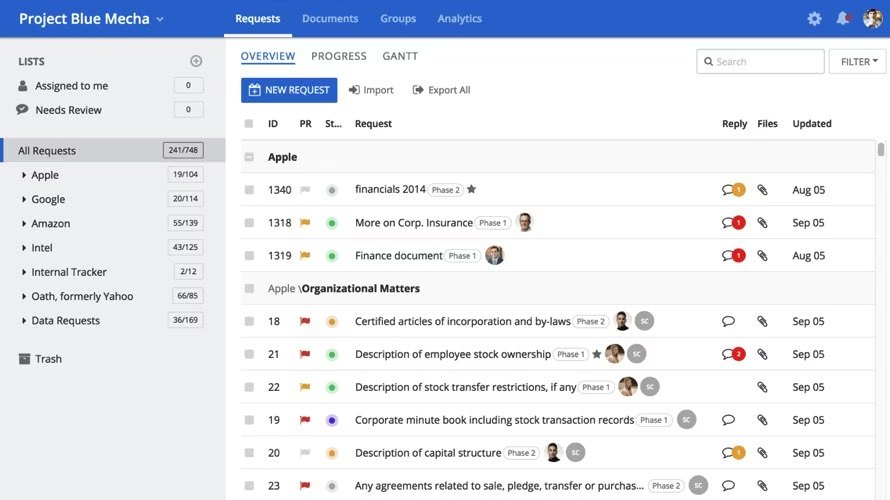Select the checkbox for request 1319

[x=249, y=256]
